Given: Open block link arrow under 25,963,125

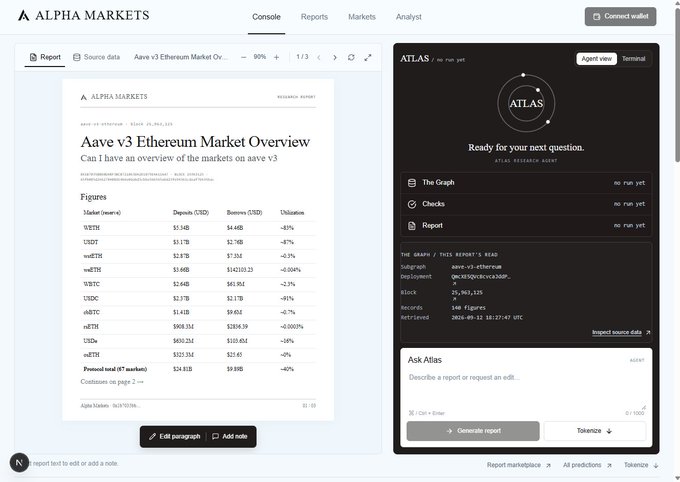Looking at the screenshot, I should coord(454,299).
